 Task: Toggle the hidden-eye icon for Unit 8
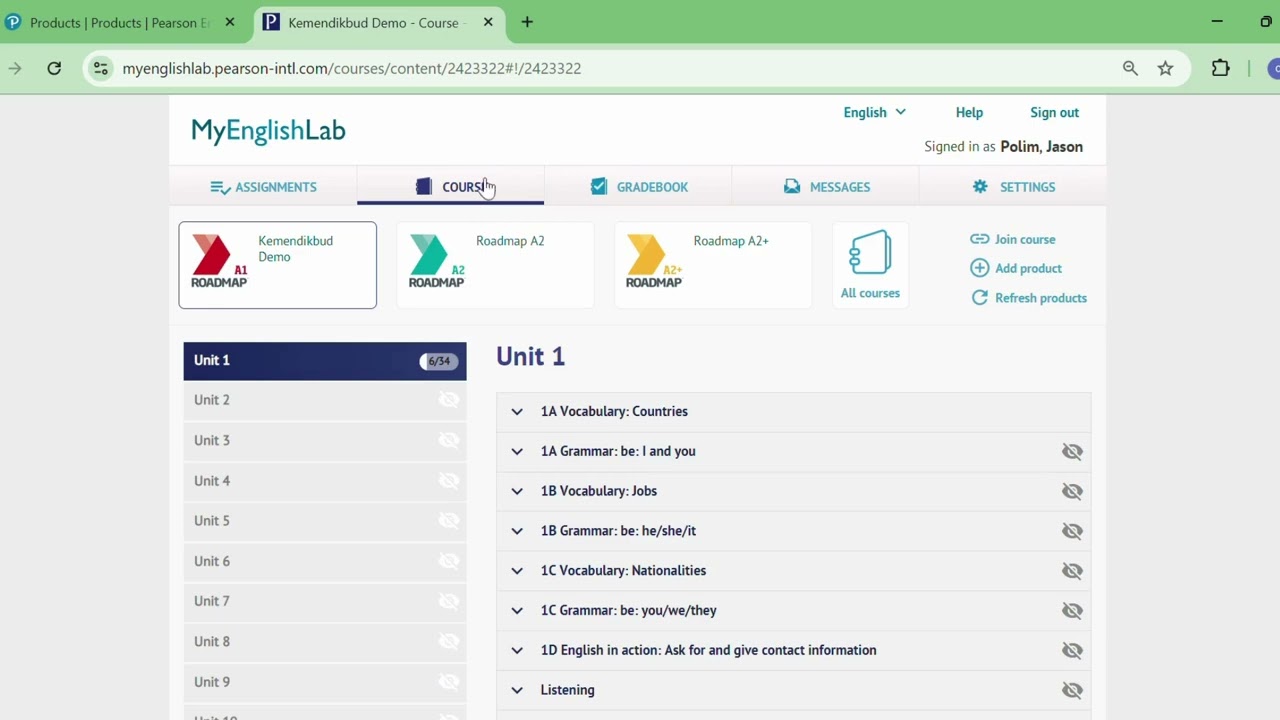(449, 642)
